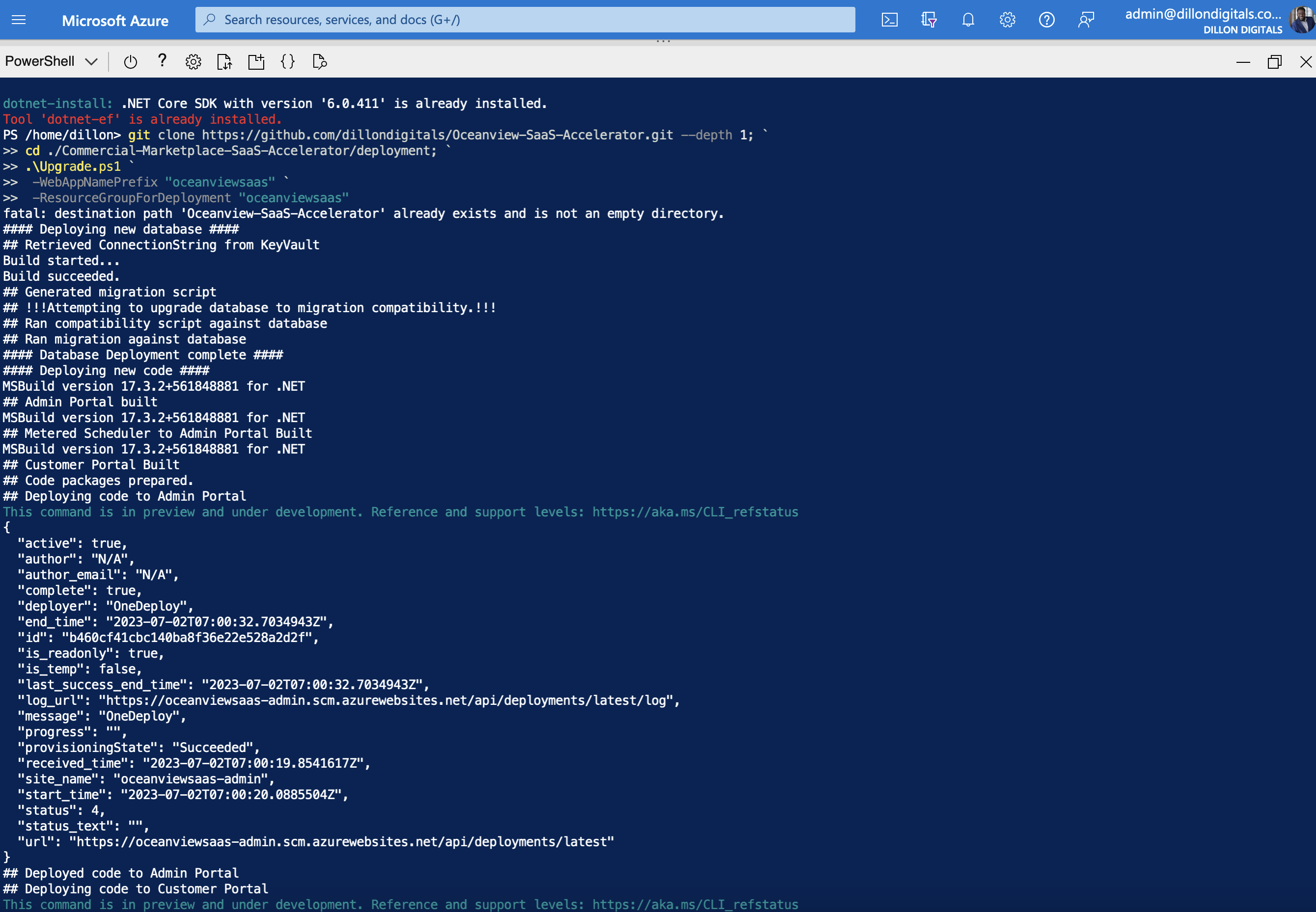Click the search resources, services, and docs field

525,19
